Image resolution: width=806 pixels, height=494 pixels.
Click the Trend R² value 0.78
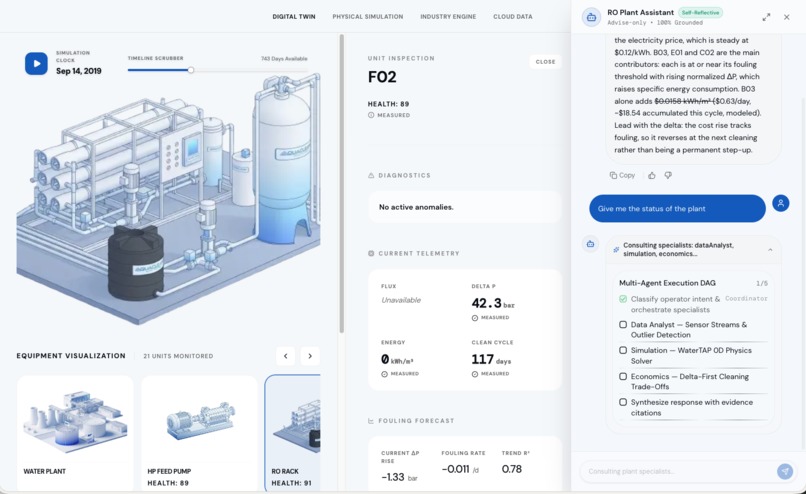coord(511,469)
